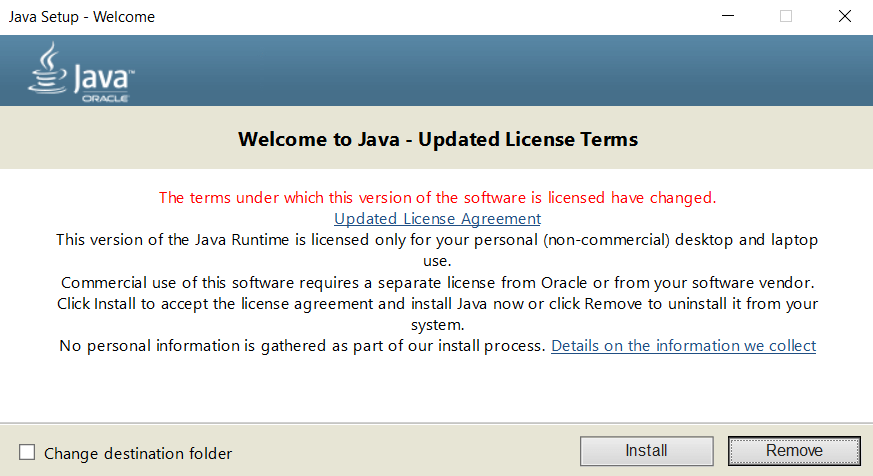Click the empty blue header banner area
This screenshot has height=476, width=873.
point(500,70)
